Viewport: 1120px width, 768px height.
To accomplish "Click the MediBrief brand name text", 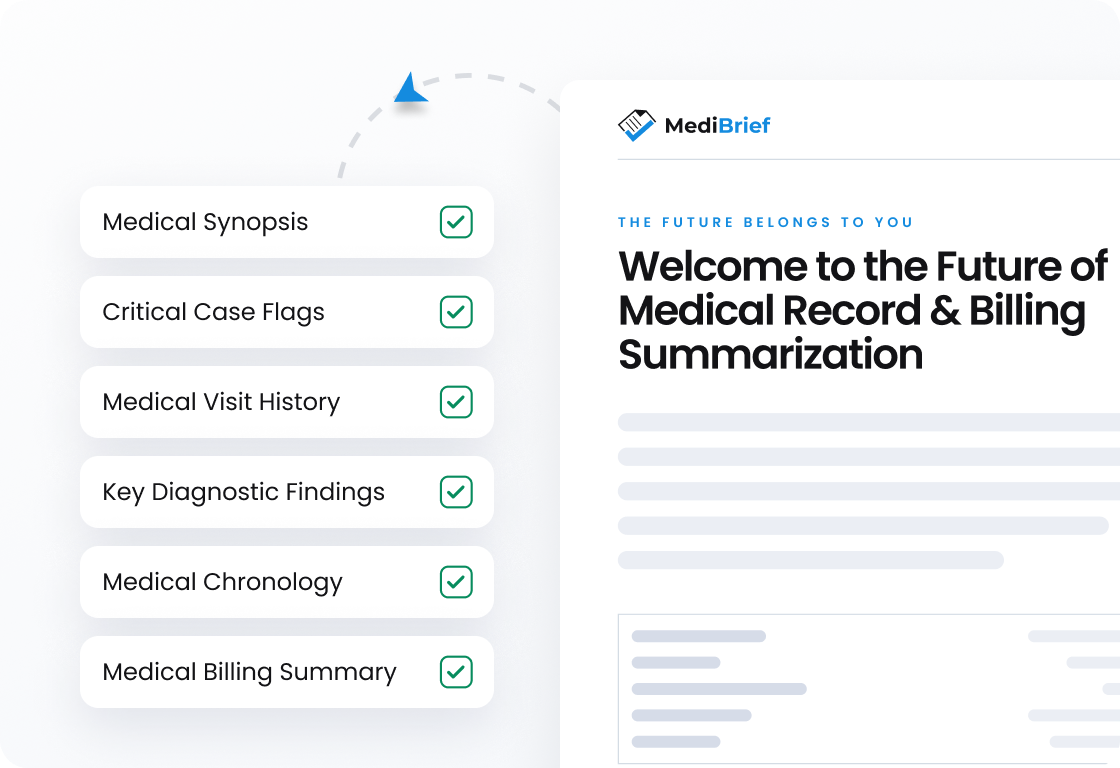I will click(717, 125).
